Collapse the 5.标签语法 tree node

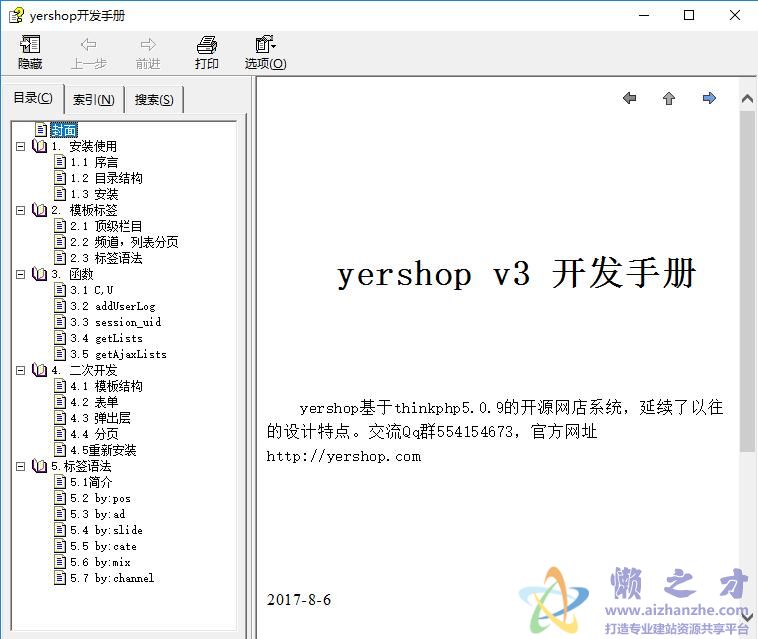[20, 466]
